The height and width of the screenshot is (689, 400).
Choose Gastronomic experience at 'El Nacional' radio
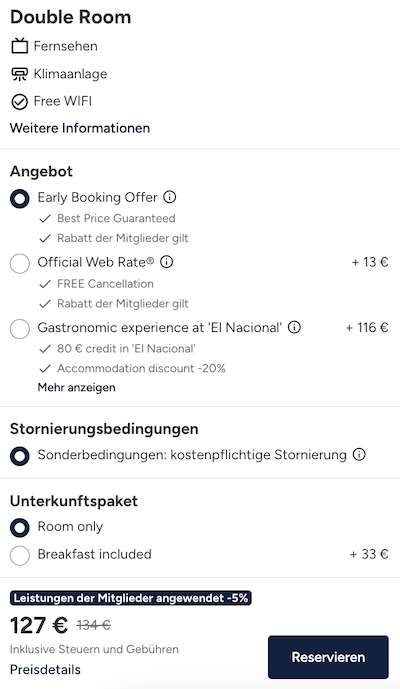point(20,329)
